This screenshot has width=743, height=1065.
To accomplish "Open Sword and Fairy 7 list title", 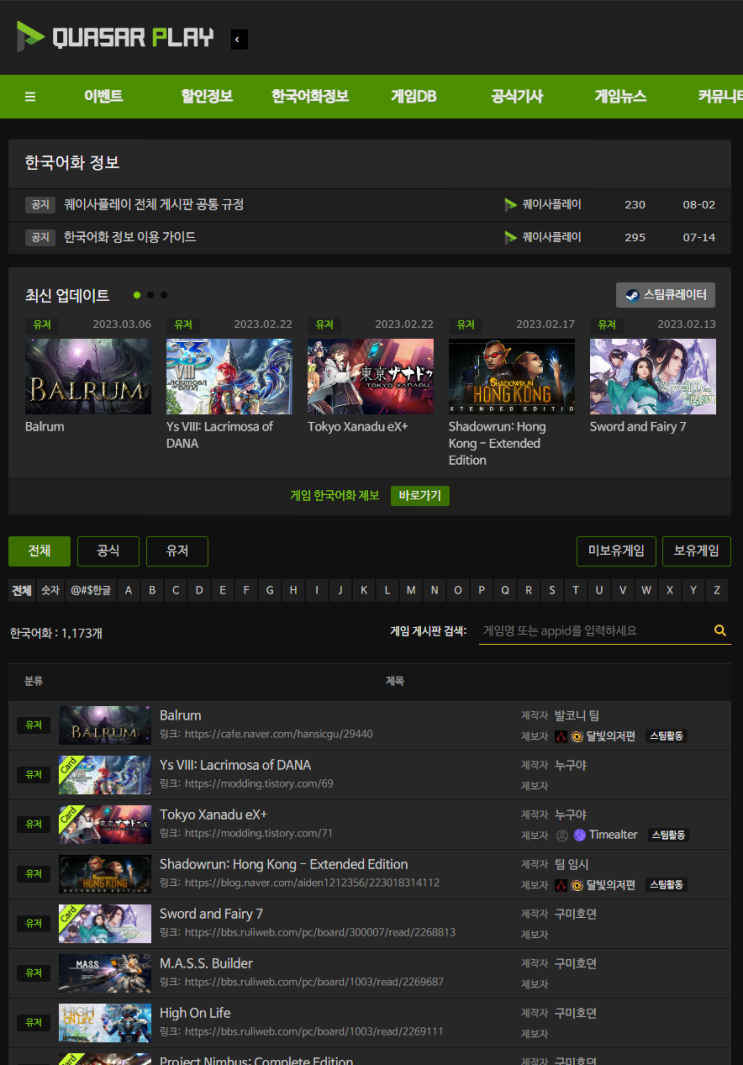I will coord(211,914).
